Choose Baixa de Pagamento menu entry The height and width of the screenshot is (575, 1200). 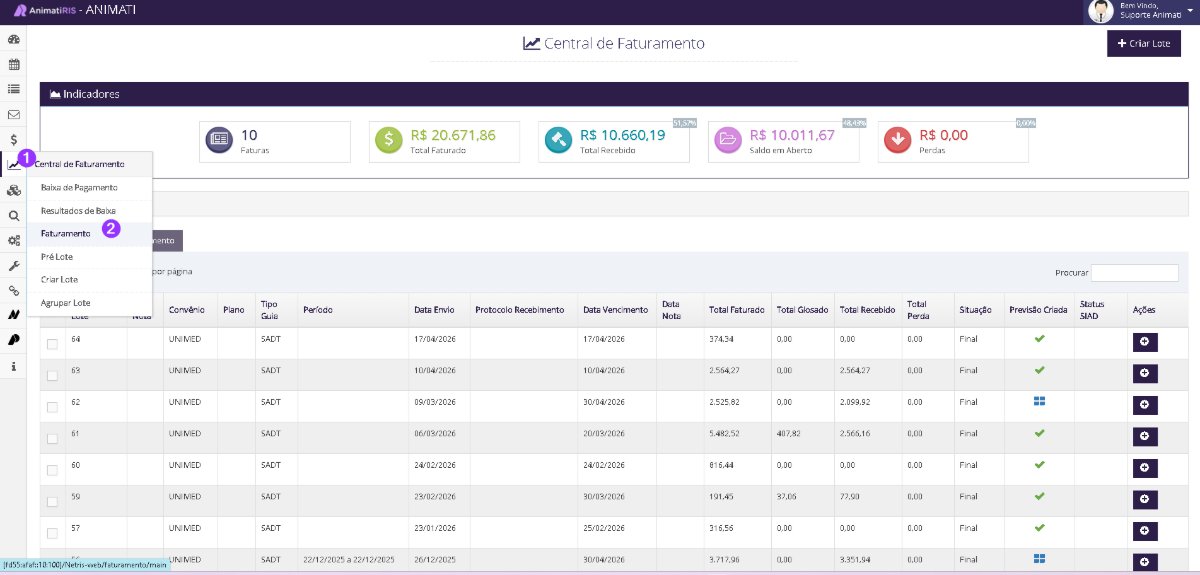pyautogui.click(x=79, y=187)
